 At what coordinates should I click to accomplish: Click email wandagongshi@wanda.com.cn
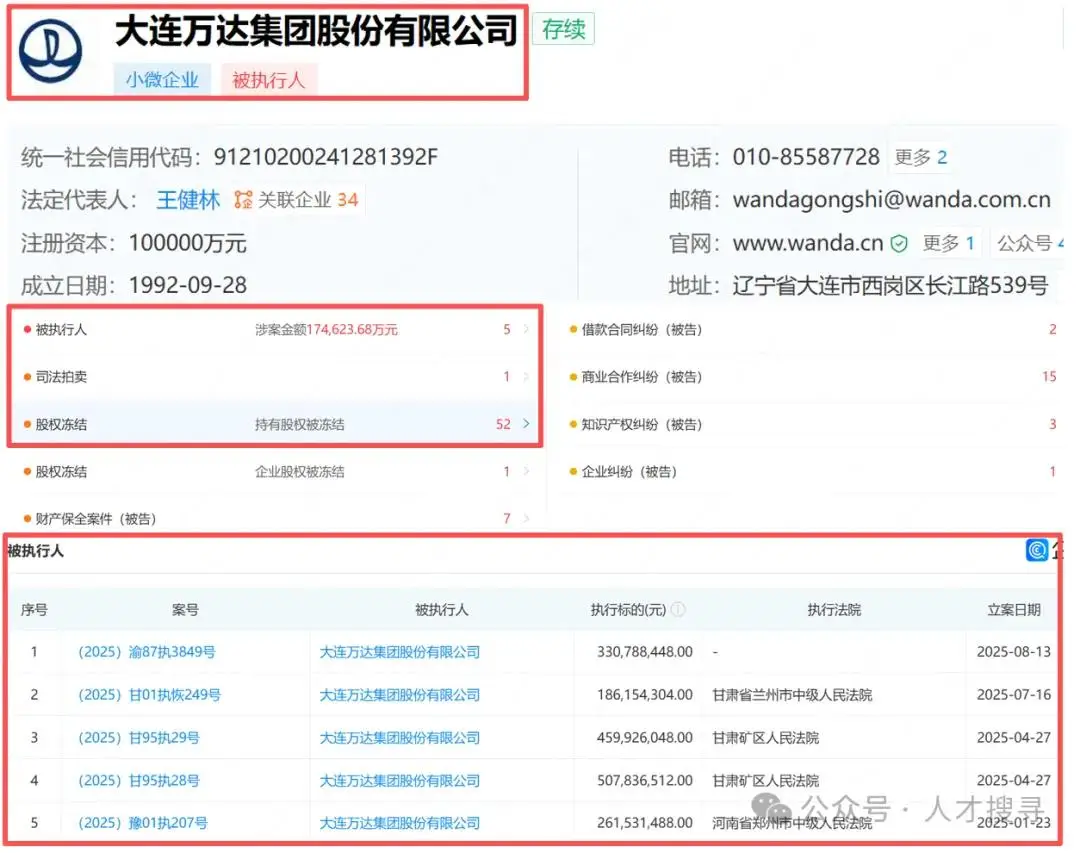(892, 200)
